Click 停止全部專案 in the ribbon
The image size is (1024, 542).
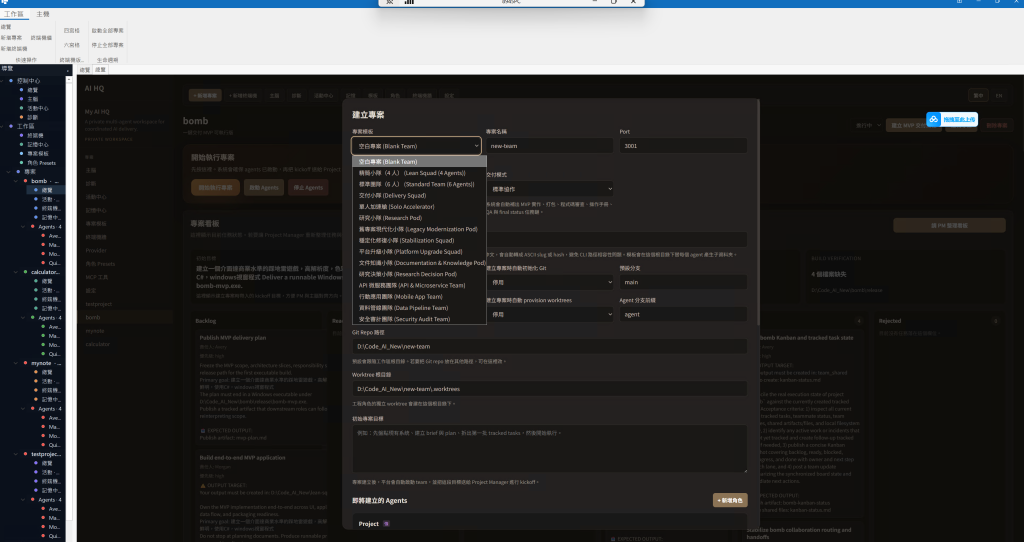107,45
